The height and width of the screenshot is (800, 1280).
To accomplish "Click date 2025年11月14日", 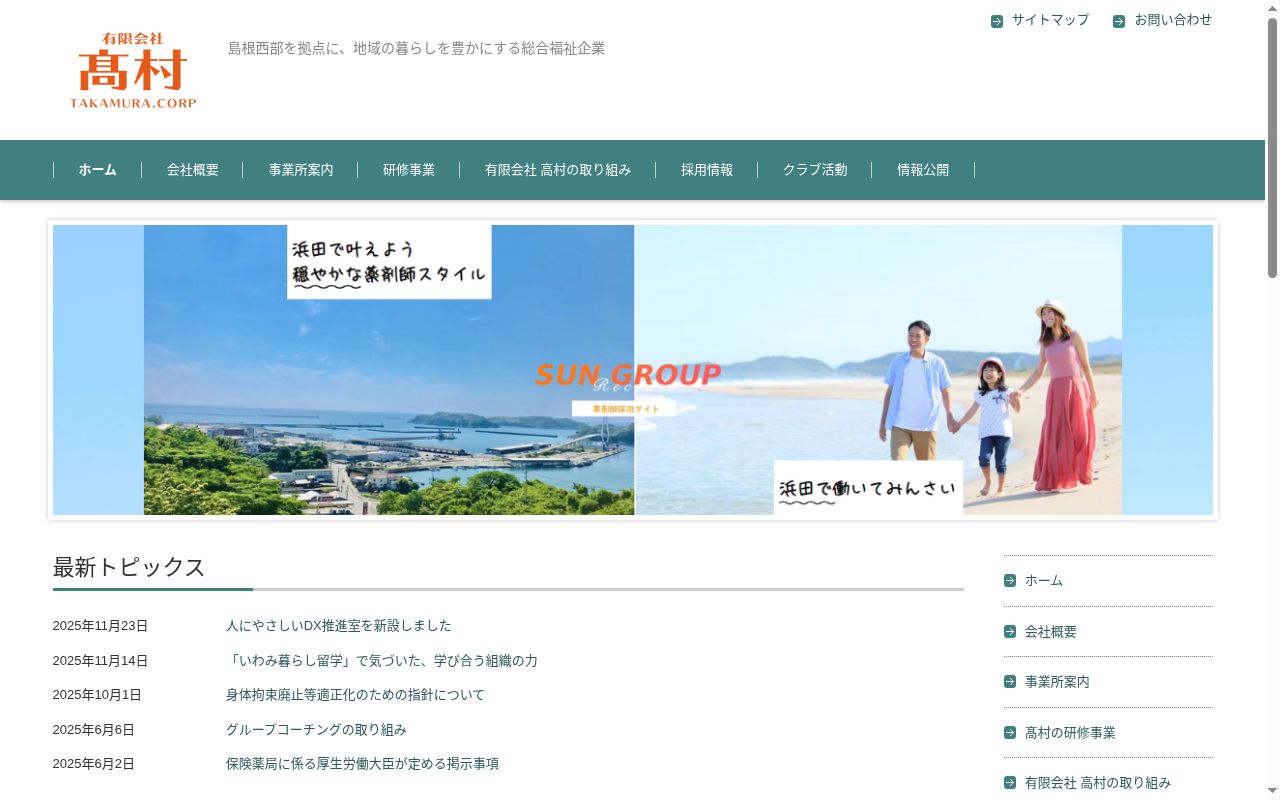I will coord(100,661).
